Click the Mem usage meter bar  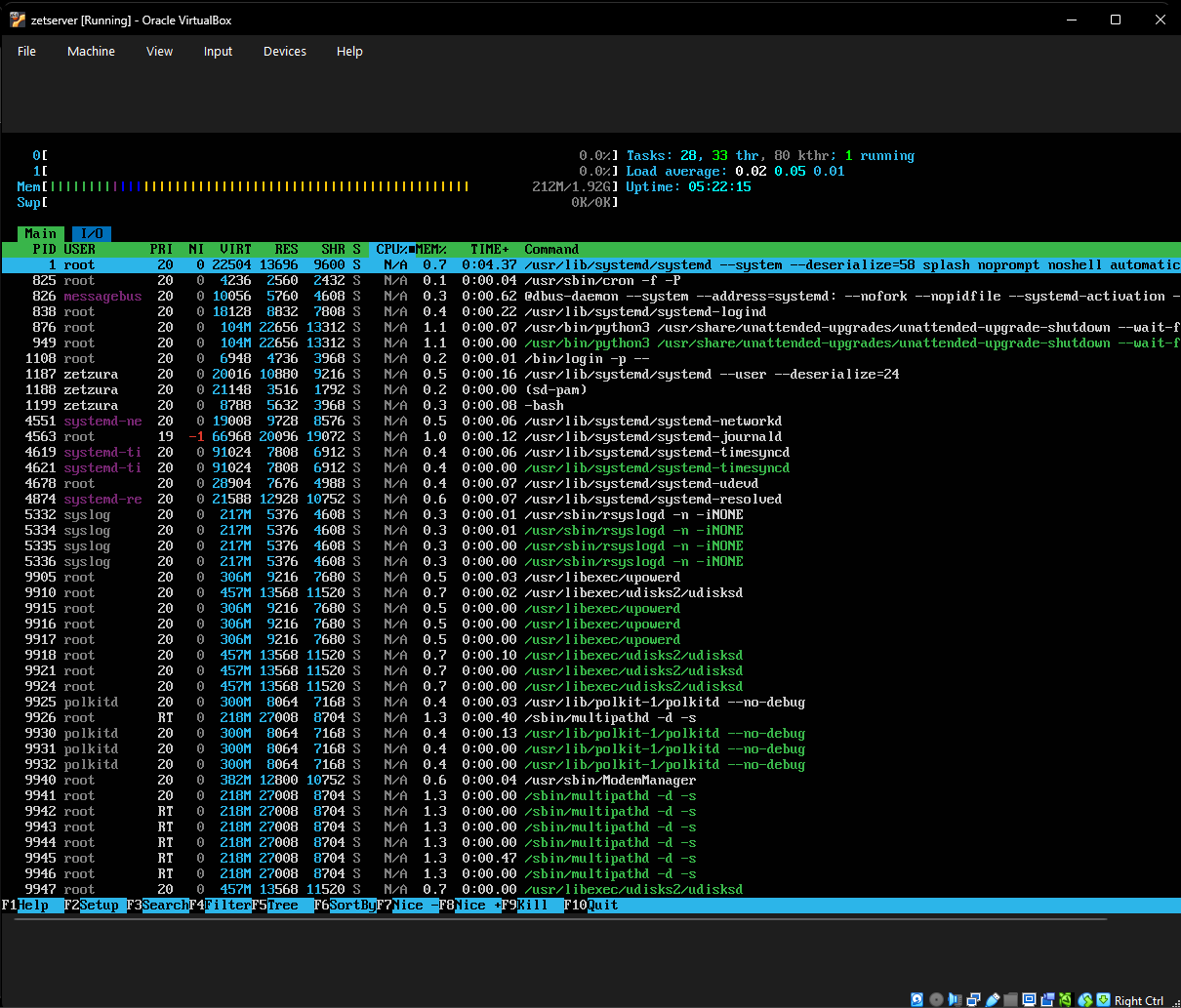coord(244,186)
